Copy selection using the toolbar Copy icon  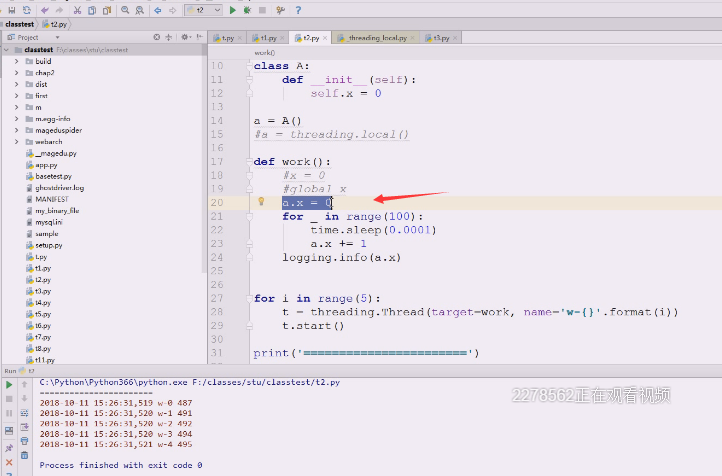tap(92, 10)
